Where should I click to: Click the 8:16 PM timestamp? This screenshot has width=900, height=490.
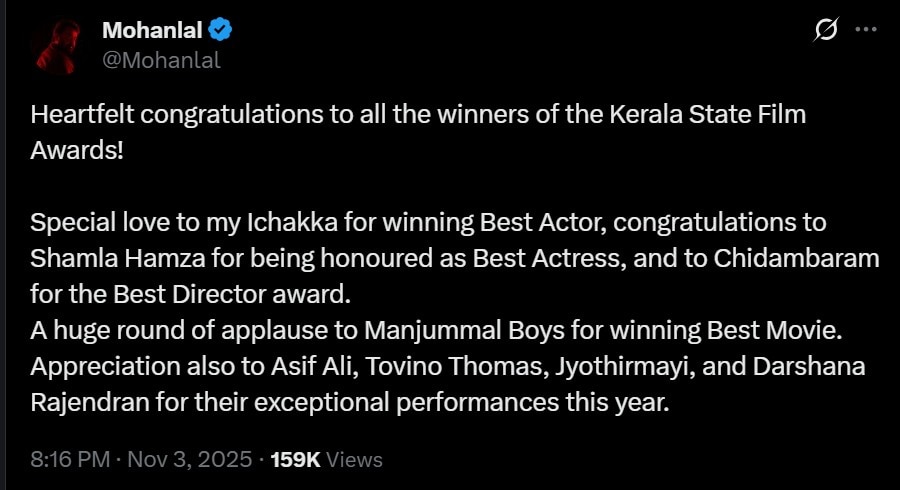(71, 459)
